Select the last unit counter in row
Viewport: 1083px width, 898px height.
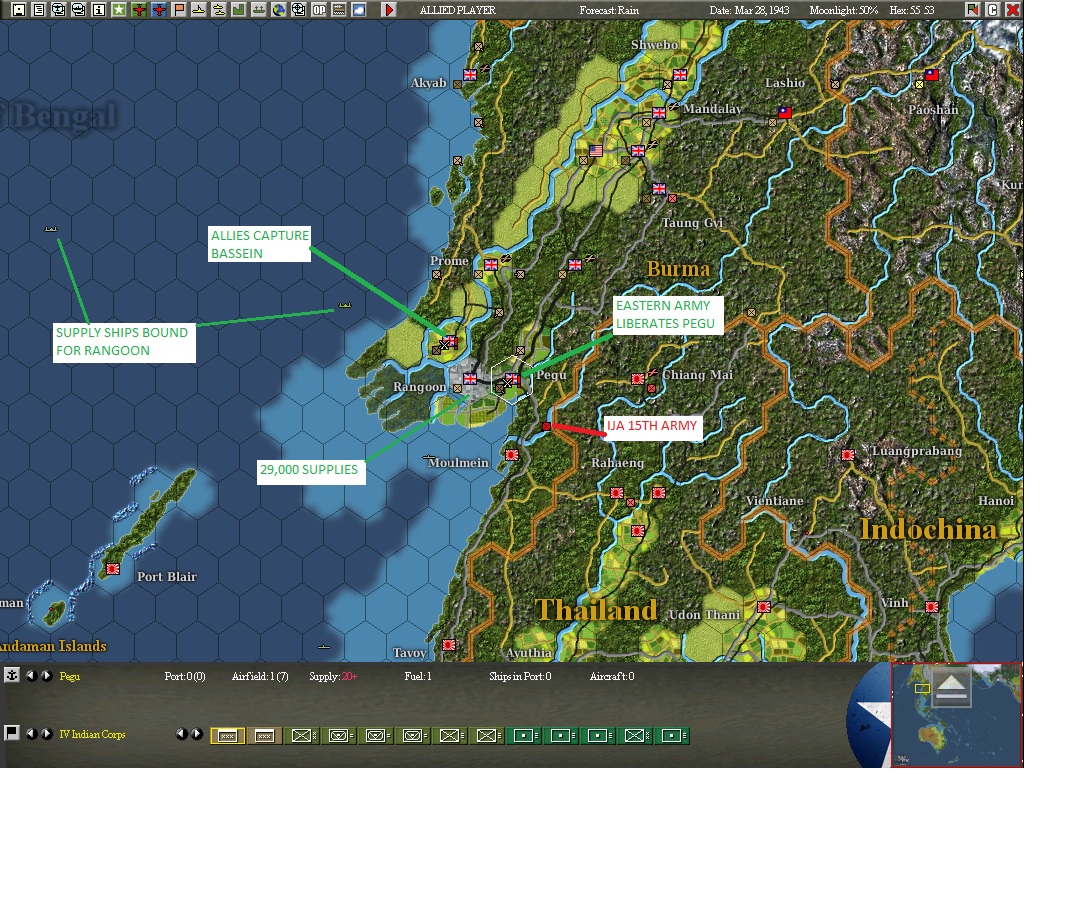(673, 736)
